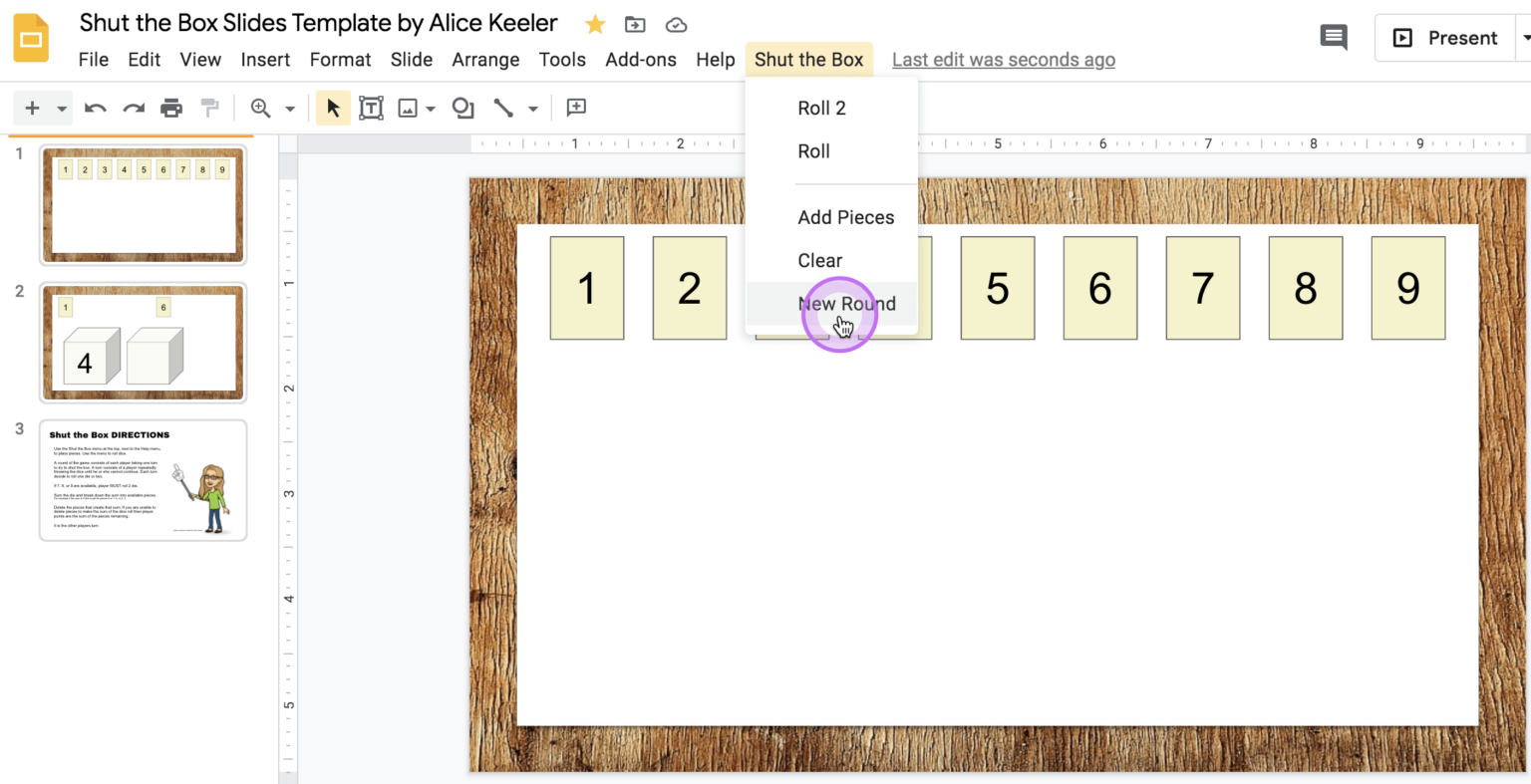Select the Line tool
The width and height of the screenshot is (1531, 784).
pyautogui.click(x=503, y=108)
